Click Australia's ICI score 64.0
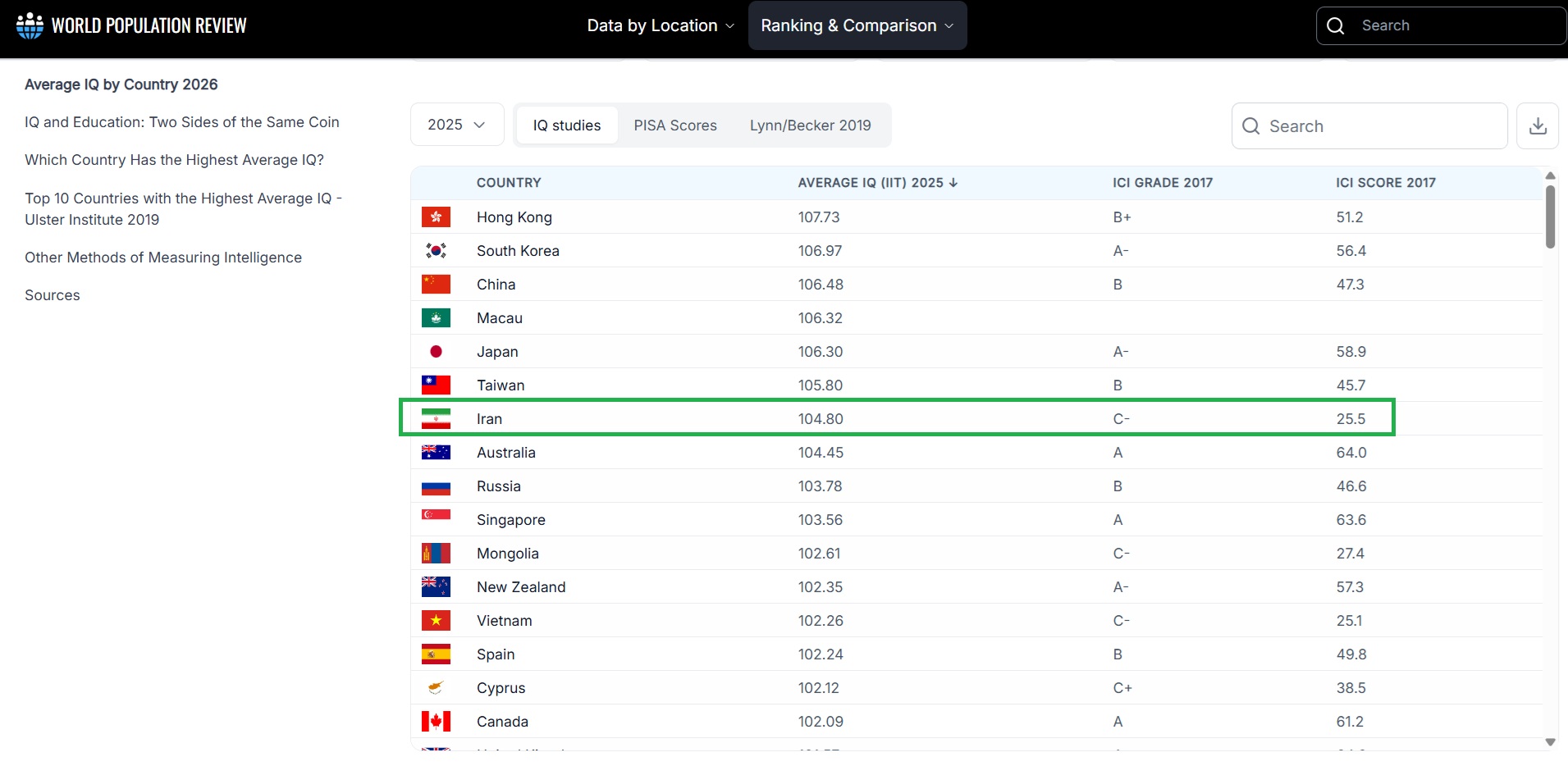Image resolution: width=1568 pixels, height=766 pixels. (1351, 453)
